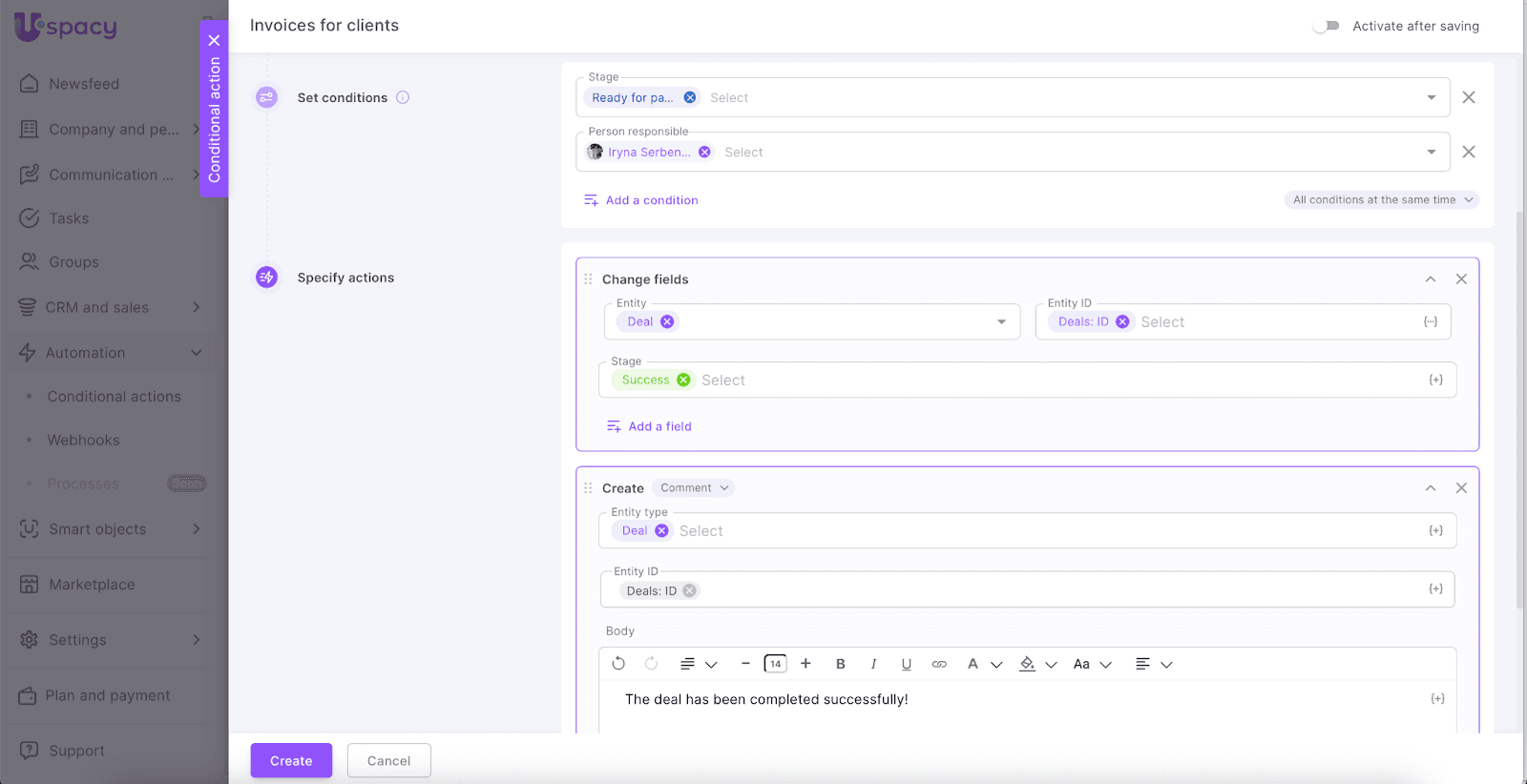The width and height of the screenshot is (1527, 784).
Task: Click the Create button
Action: click(x=291, y=760)
